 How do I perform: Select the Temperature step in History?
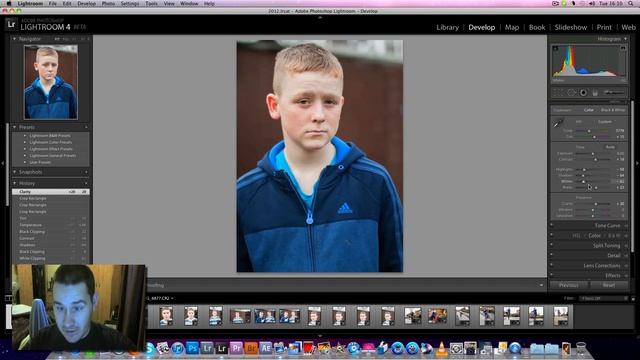tap(51, 225)
